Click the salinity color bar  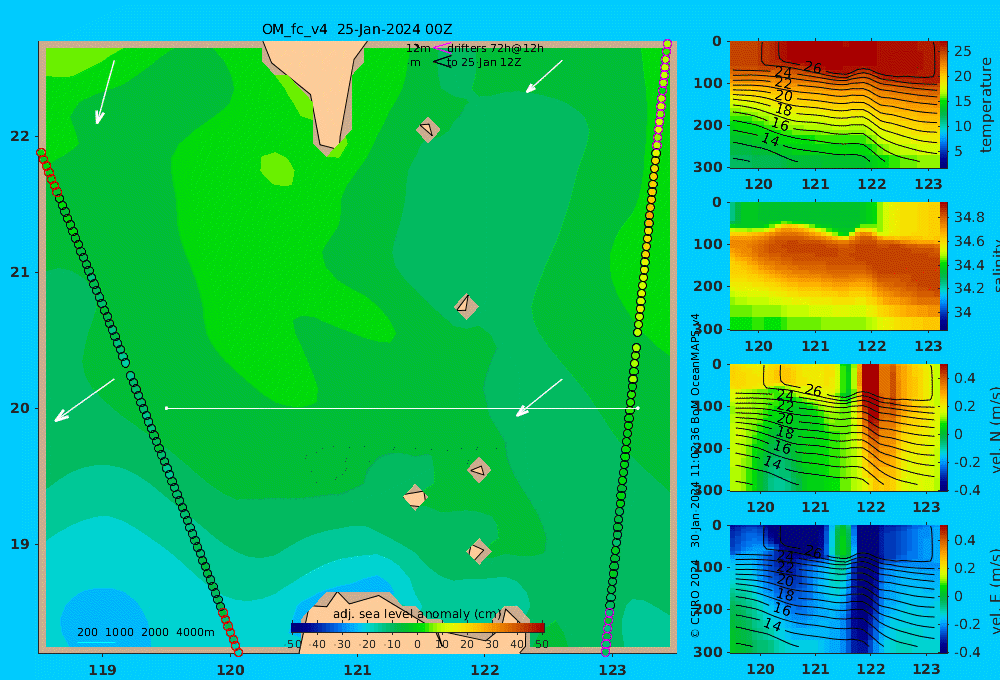[x=943, y=266]
